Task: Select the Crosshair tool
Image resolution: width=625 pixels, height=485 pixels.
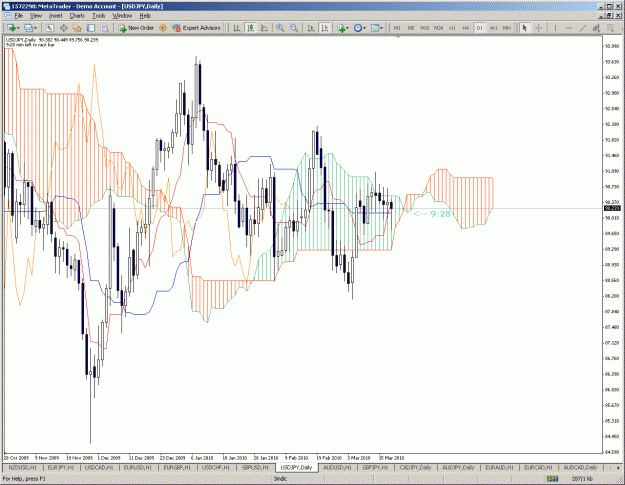Action: coord(539,28)
